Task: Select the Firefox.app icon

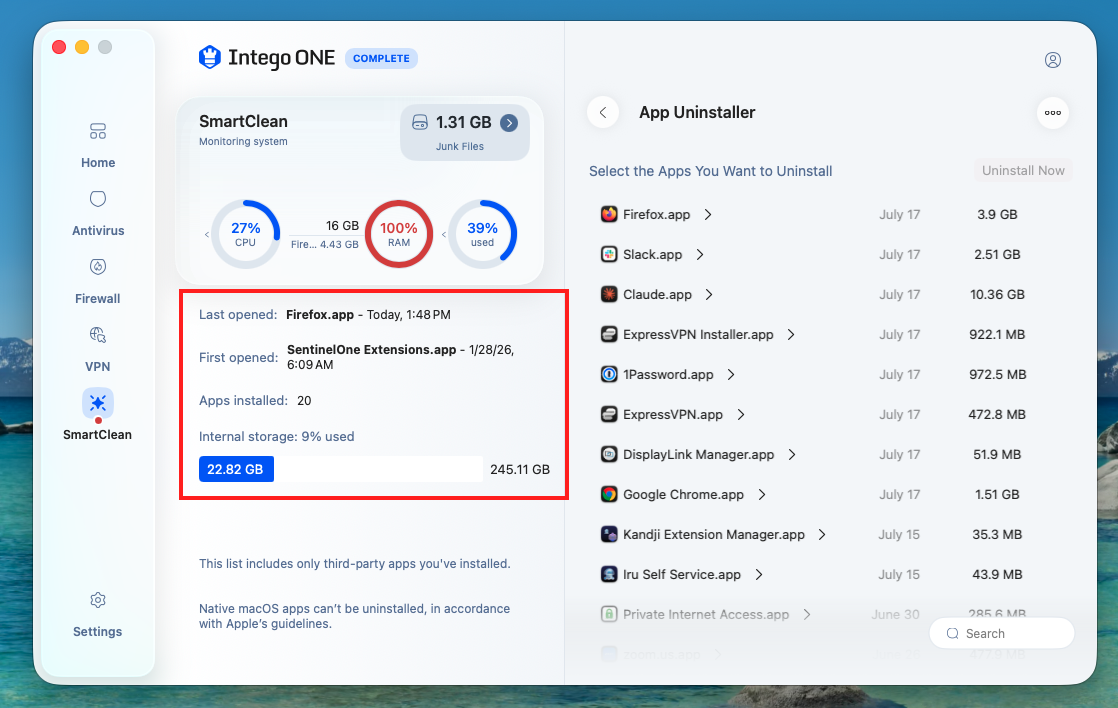Action: (609, 215)
